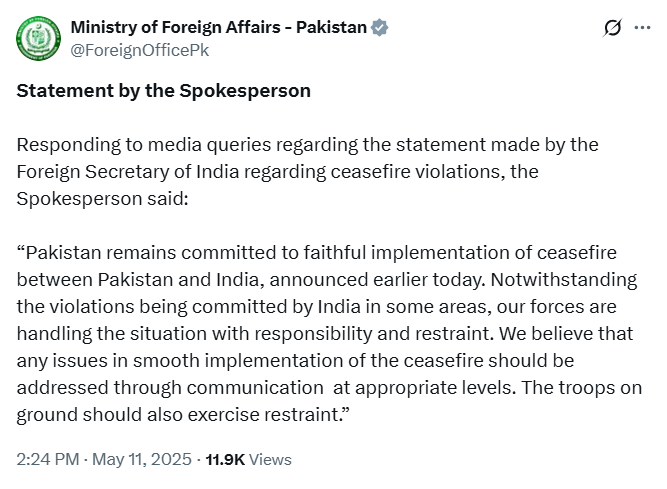Open the Ministry of Foreign Affairs profile name
Screen dimensions: 667x489
pyautogui.click(x=218, y=28)
